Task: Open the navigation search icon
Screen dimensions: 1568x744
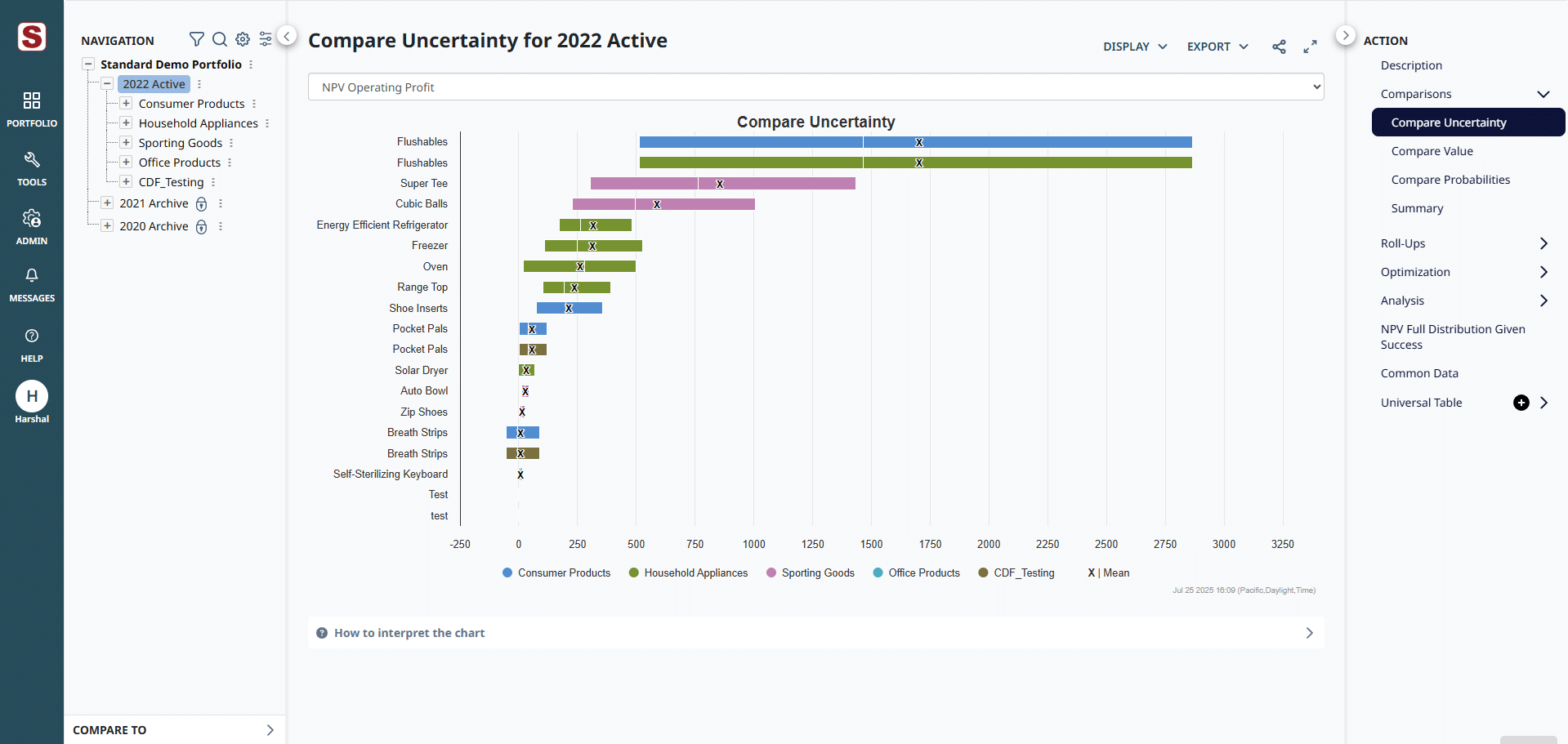Action: 220,39
